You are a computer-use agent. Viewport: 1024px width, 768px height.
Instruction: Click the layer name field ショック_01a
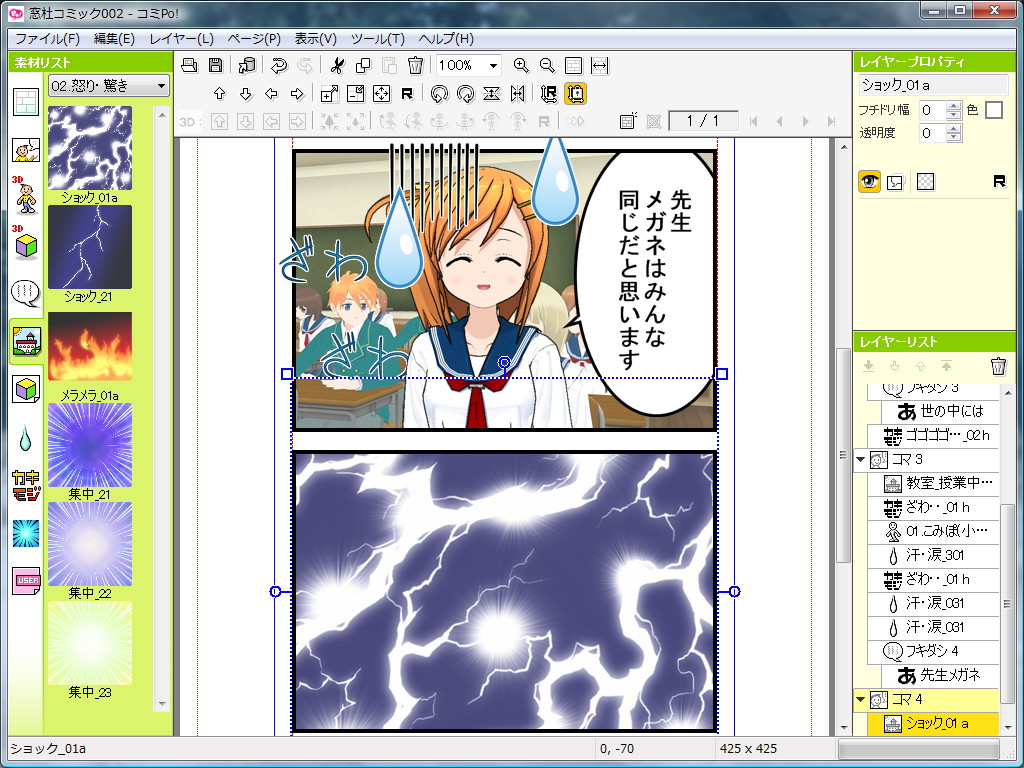click(934, 85)
